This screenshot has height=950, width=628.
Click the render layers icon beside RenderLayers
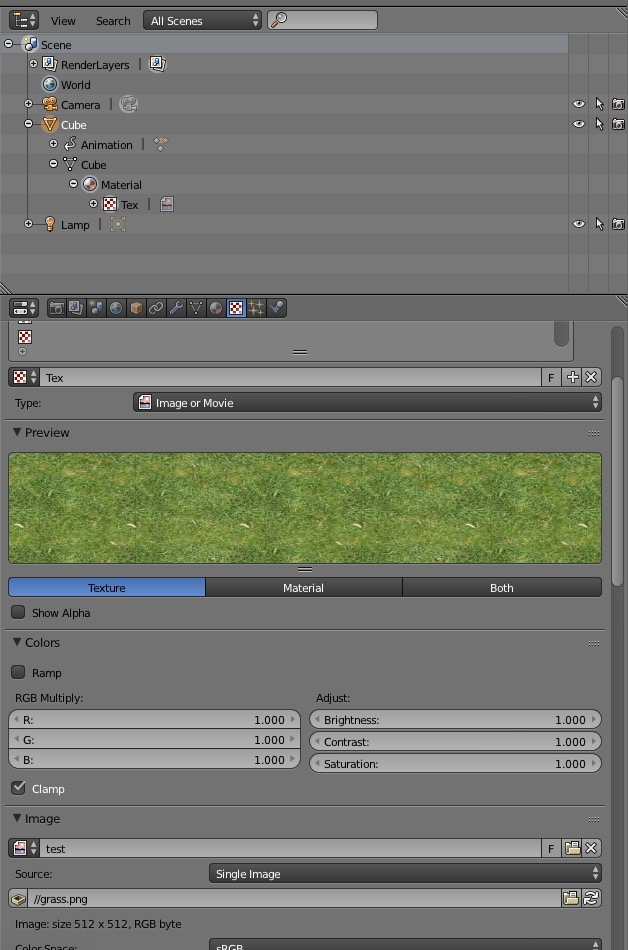(x=157, y=64)
